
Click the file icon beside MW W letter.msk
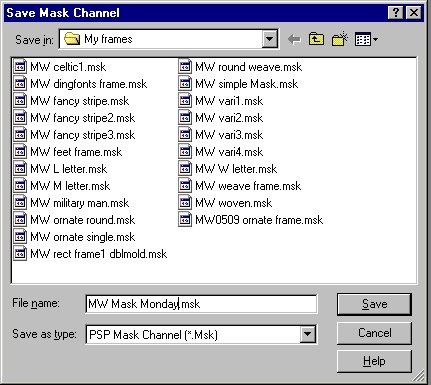point(185,169)
